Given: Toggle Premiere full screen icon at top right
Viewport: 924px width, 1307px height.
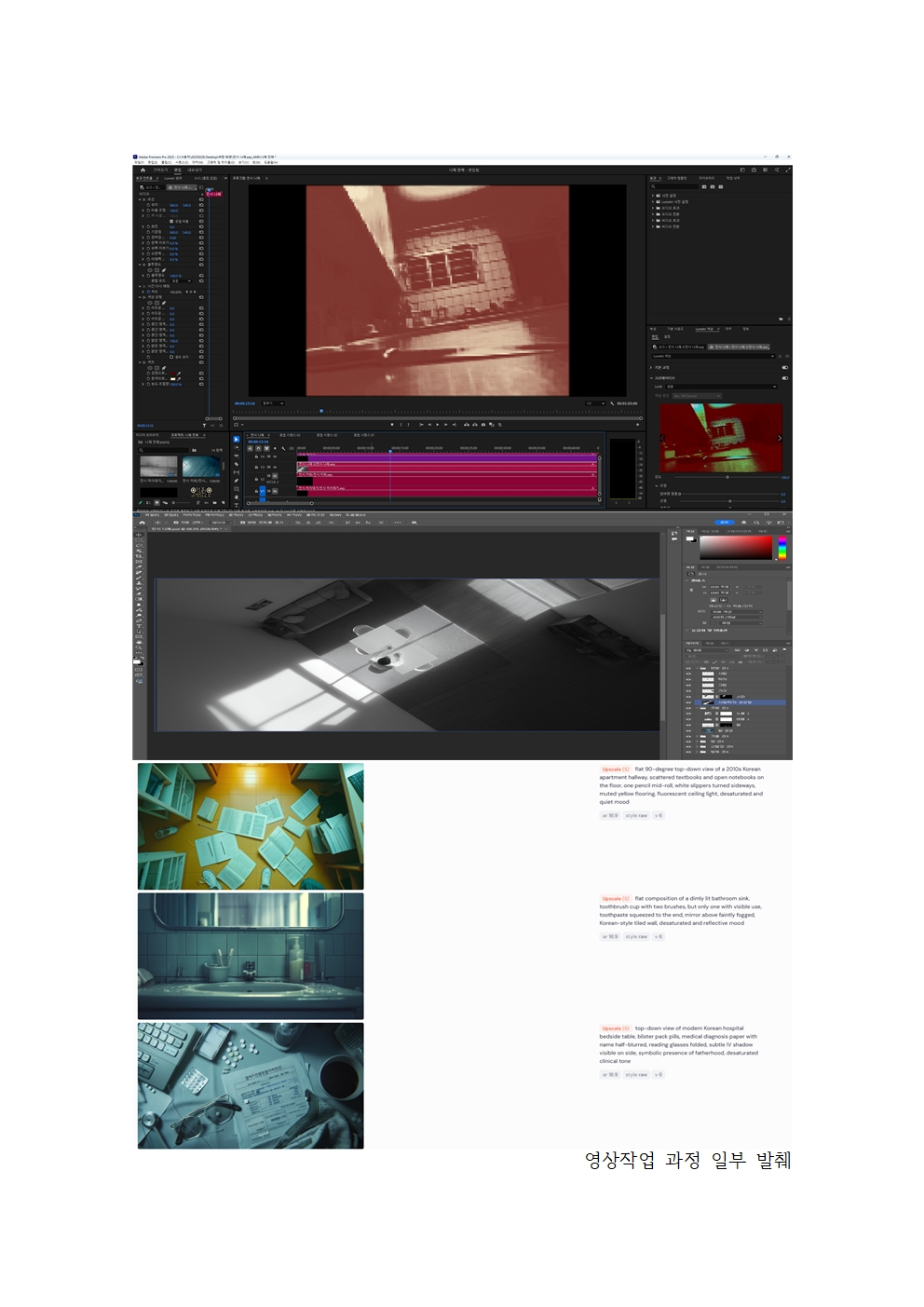Looking at the screenshot, I should coord(788,170).
